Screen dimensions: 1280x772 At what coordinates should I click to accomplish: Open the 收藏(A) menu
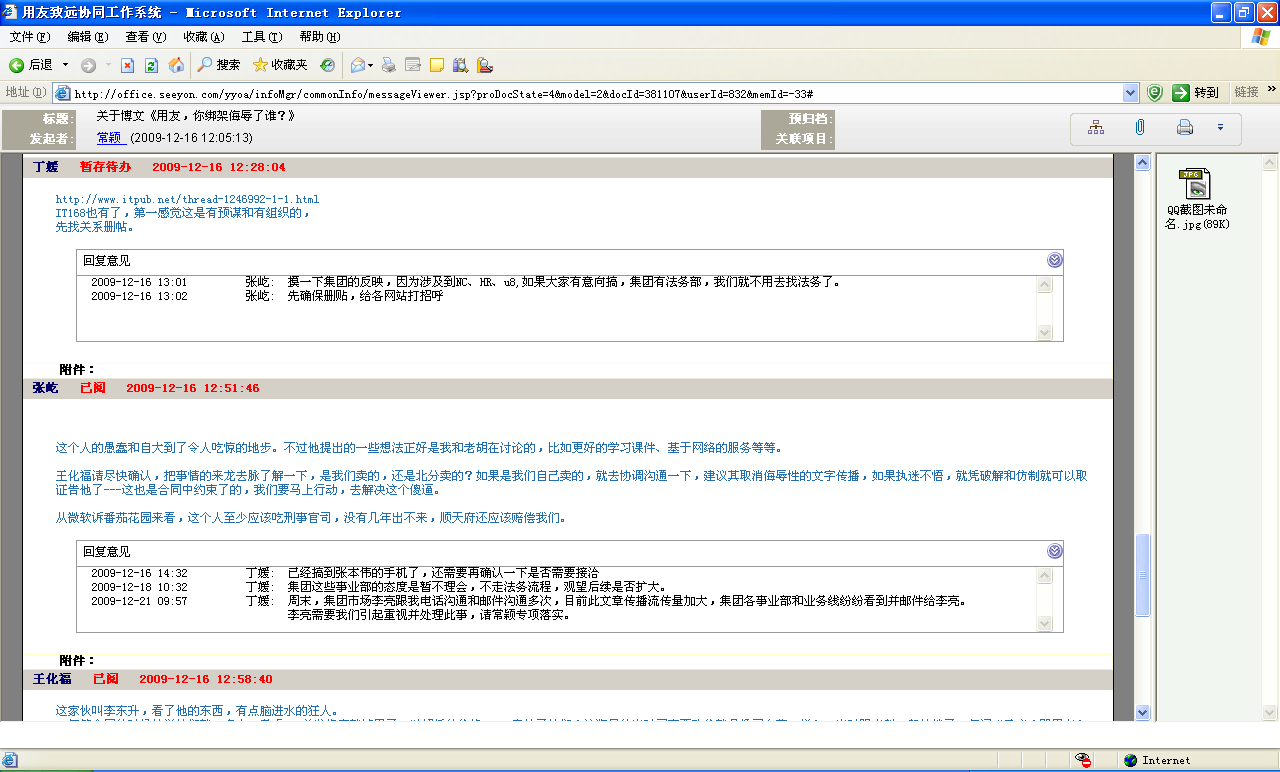click(x=203, y=37)
